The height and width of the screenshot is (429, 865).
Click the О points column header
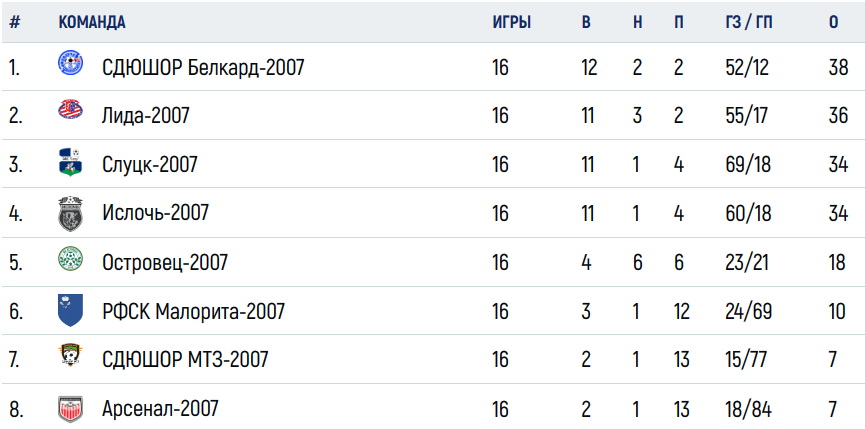834,23
